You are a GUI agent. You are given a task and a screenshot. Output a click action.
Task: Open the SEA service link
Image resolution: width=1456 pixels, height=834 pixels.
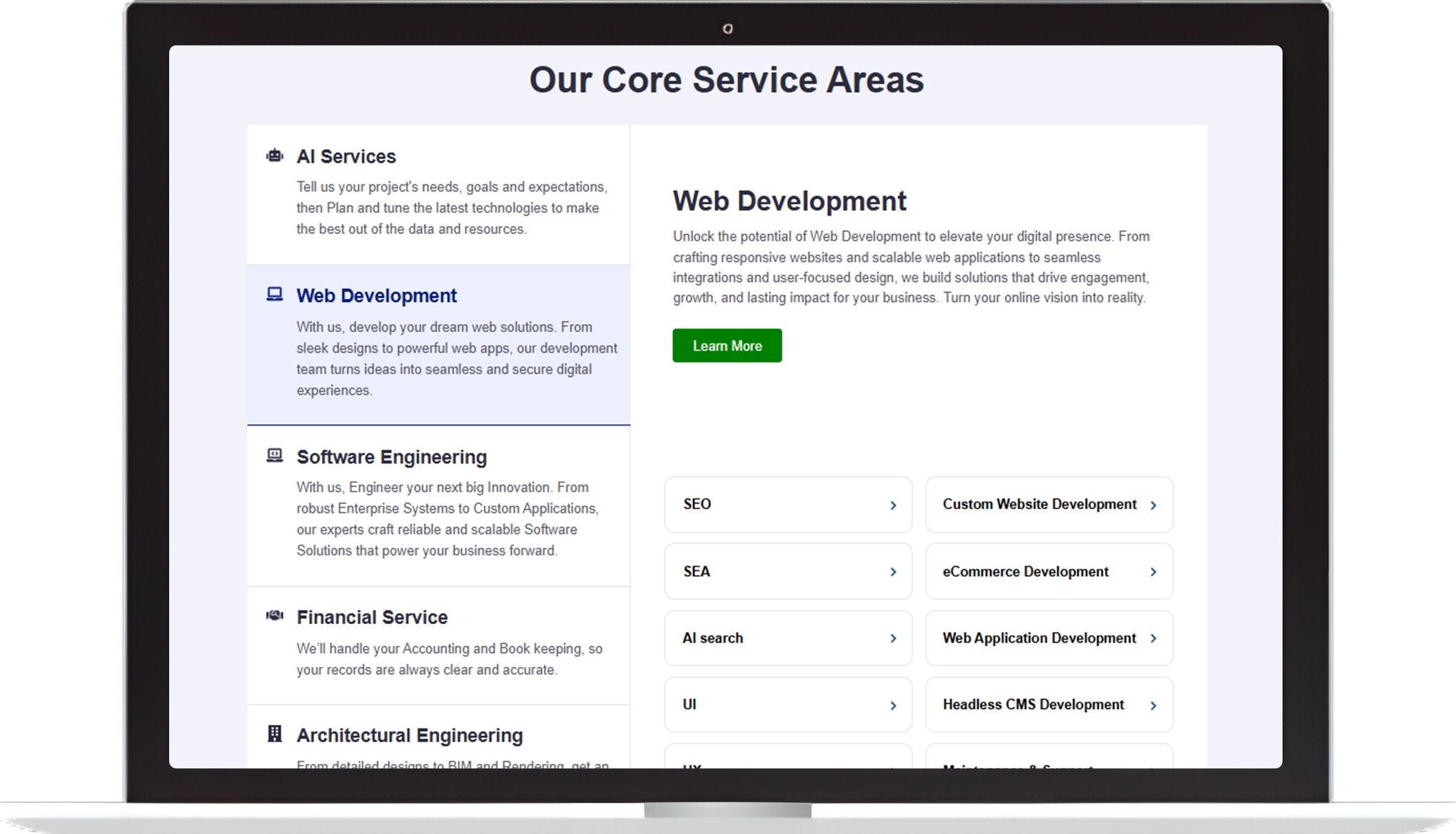coord(788,571)
